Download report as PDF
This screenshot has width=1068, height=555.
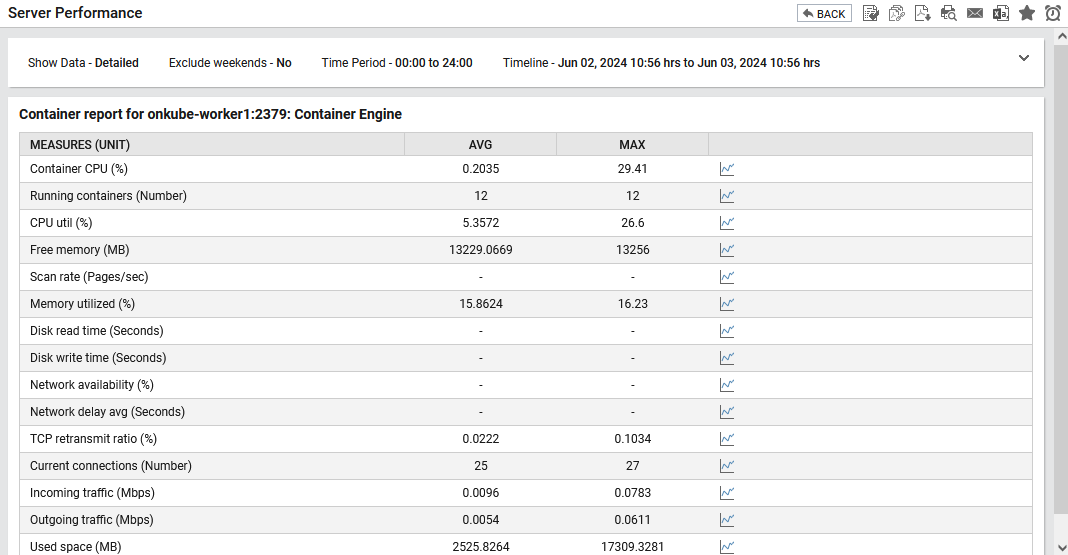click(922, 13)
